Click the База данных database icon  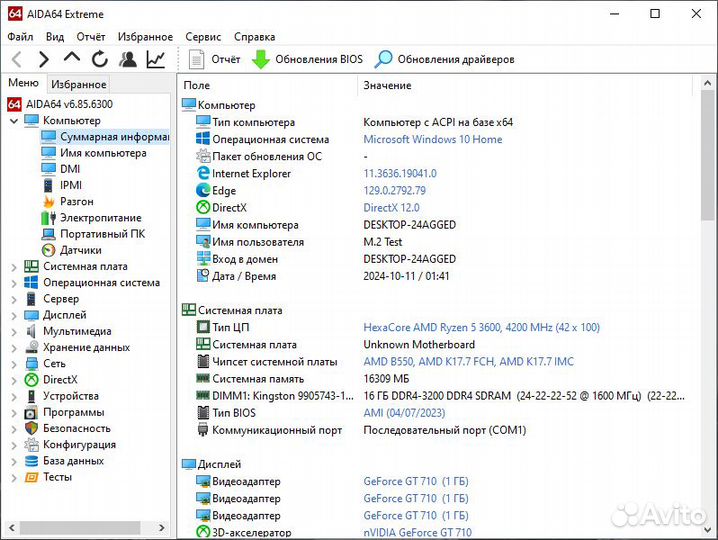pyautogui.click(x=31, y=461)
